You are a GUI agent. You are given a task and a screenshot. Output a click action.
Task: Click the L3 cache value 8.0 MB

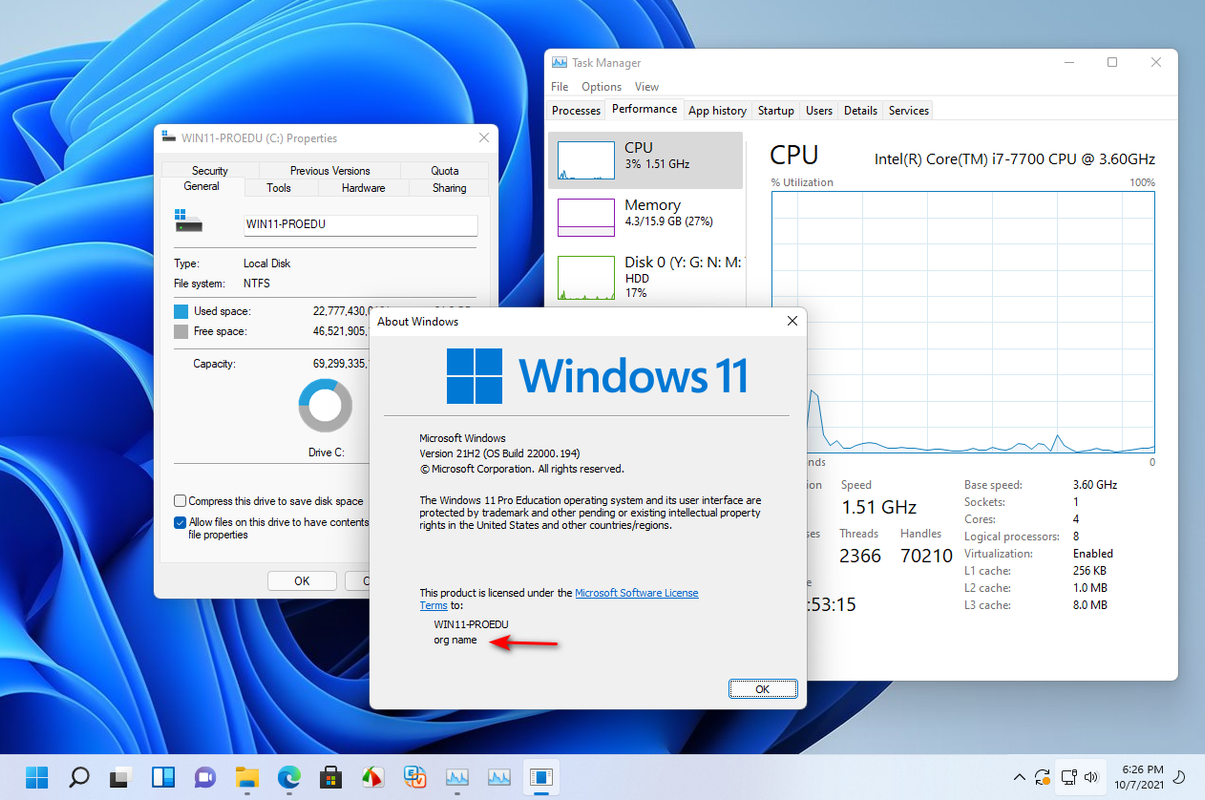point(1089,605)
